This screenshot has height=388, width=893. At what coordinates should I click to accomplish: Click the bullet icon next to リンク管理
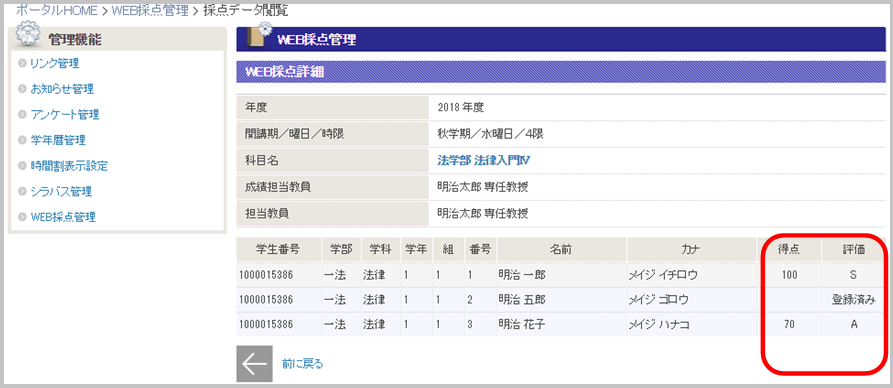pos(22,64)
